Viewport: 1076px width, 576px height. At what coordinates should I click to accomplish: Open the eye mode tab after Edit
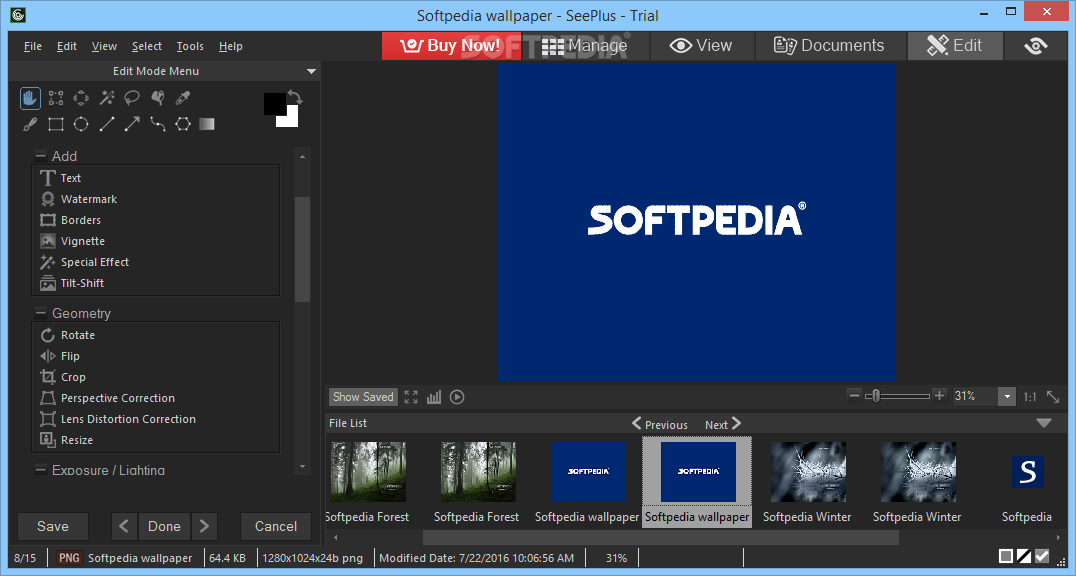(x=1036, y=46)
